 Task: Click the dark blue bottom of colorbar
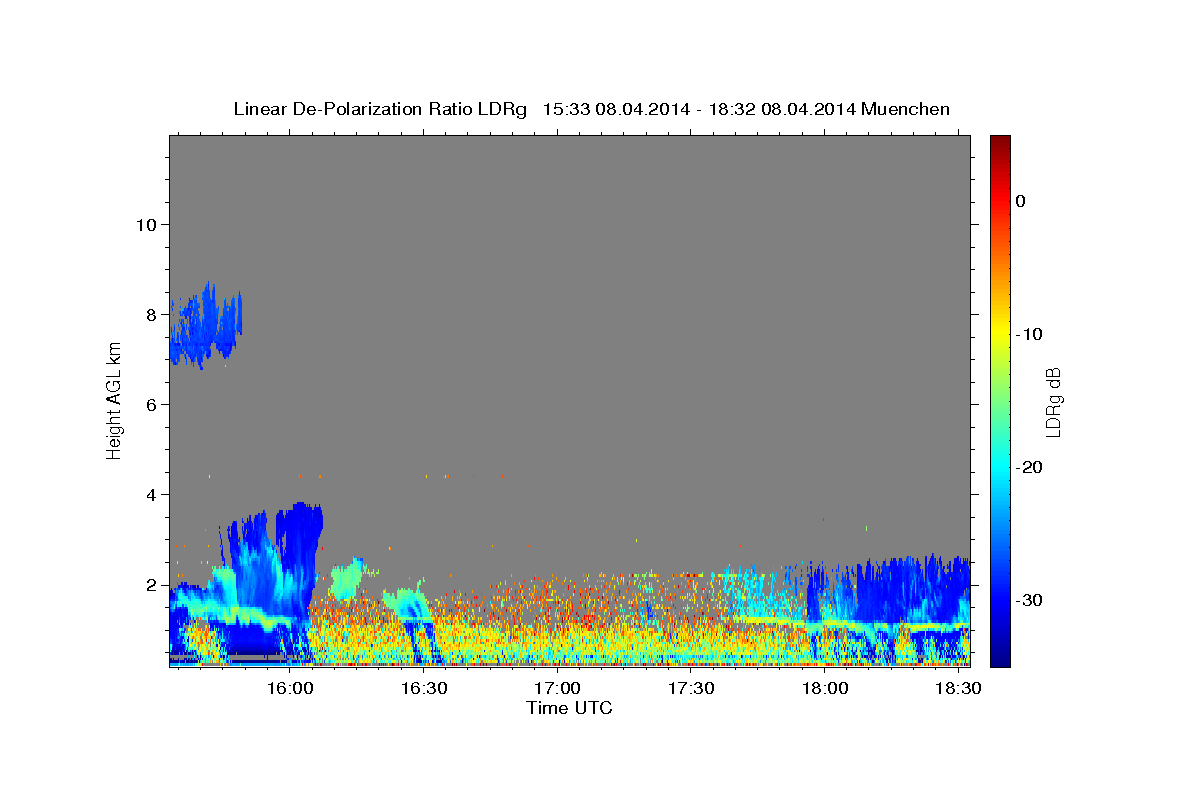[x=1000, y=655]
